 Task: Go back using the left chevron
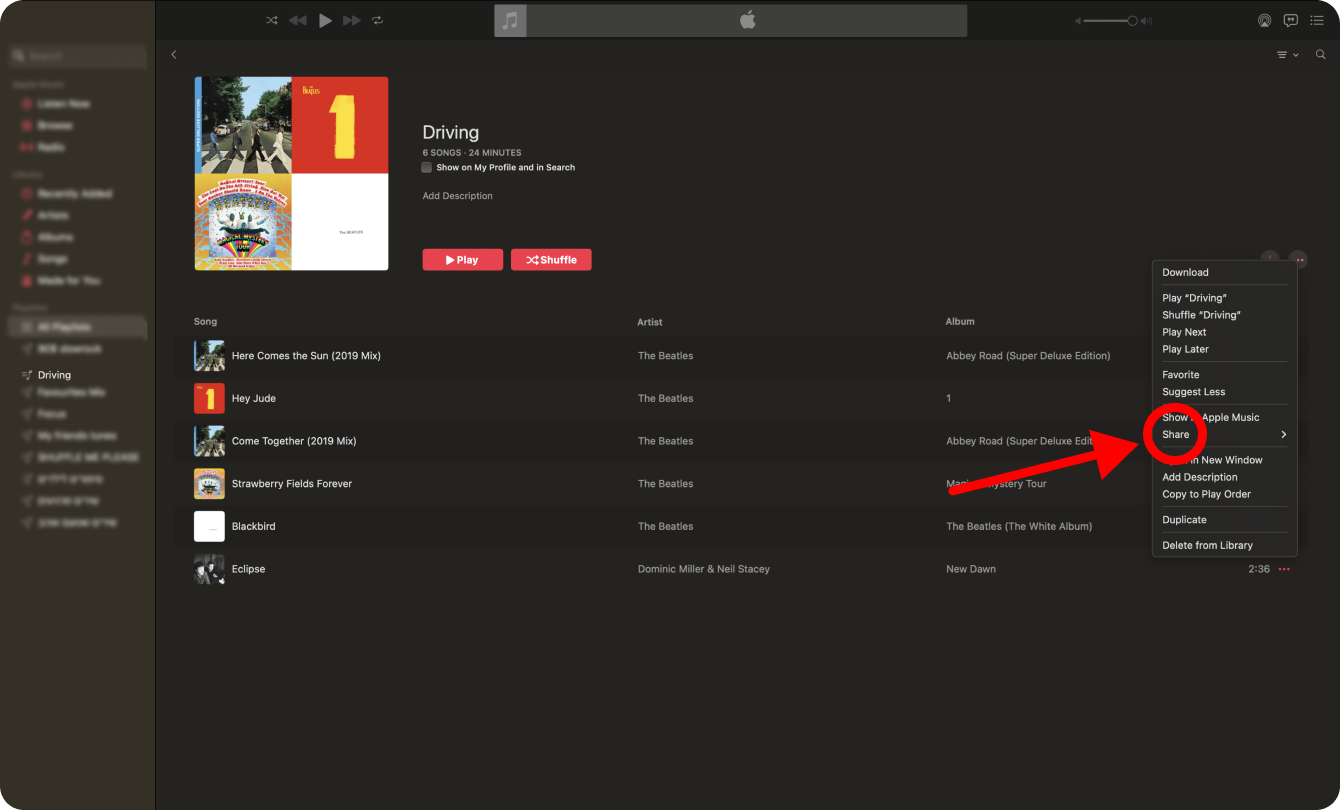[x=174, y=55]
